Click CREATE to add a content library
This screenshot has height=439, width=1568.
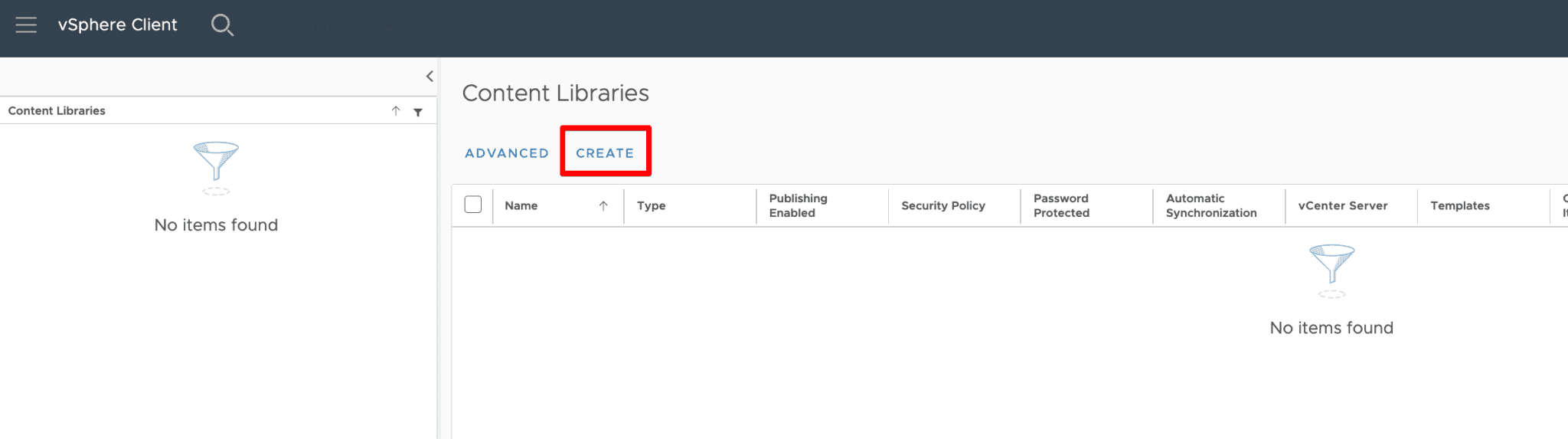click(x=605, y=153)
